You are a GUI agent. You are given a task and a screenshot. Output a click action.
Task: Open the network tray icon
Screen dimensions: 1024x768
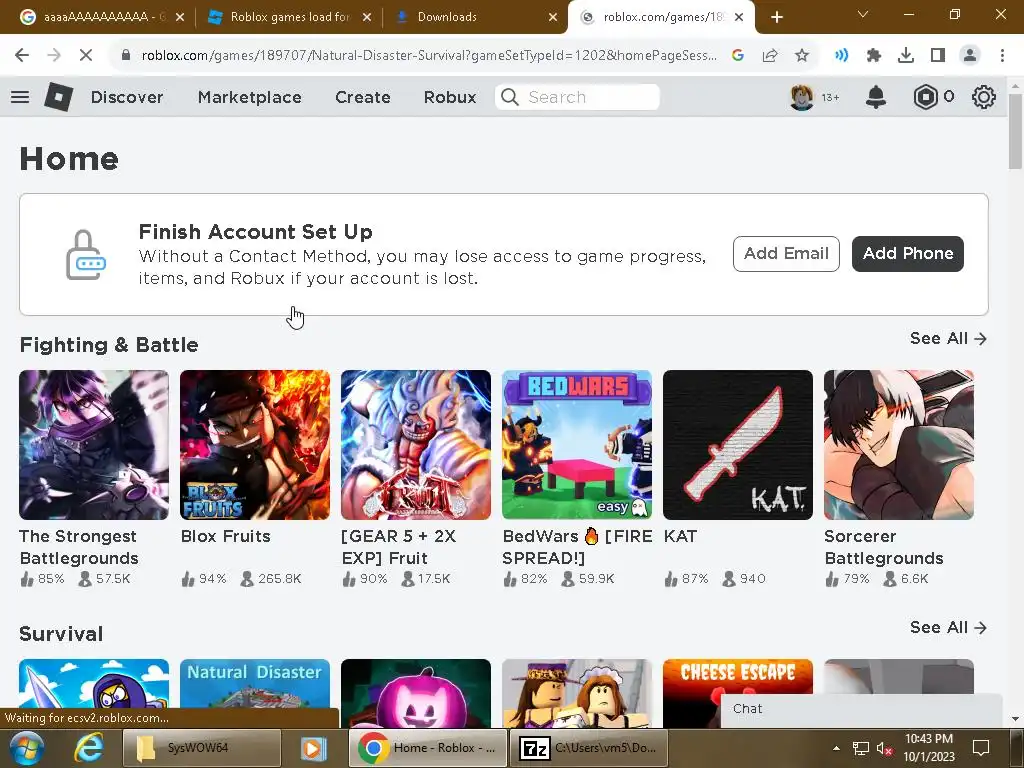(861, 749)
